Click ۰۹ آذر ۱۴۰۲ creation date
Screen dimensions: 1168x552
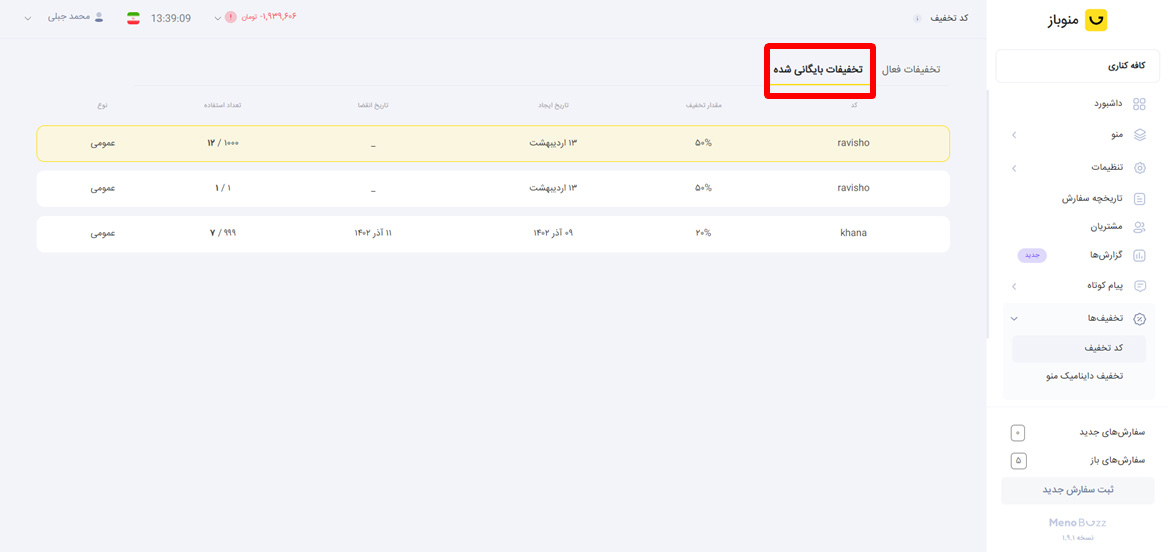pos(553,233)
